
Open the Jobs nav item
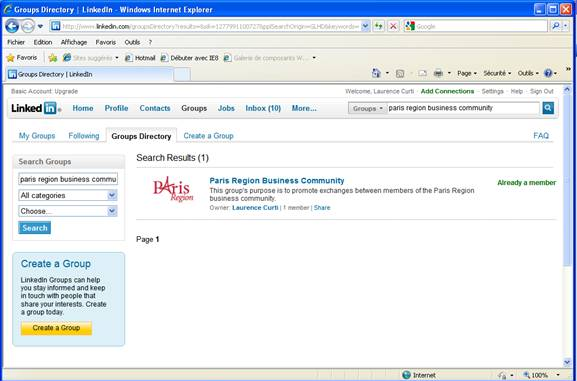226,108
